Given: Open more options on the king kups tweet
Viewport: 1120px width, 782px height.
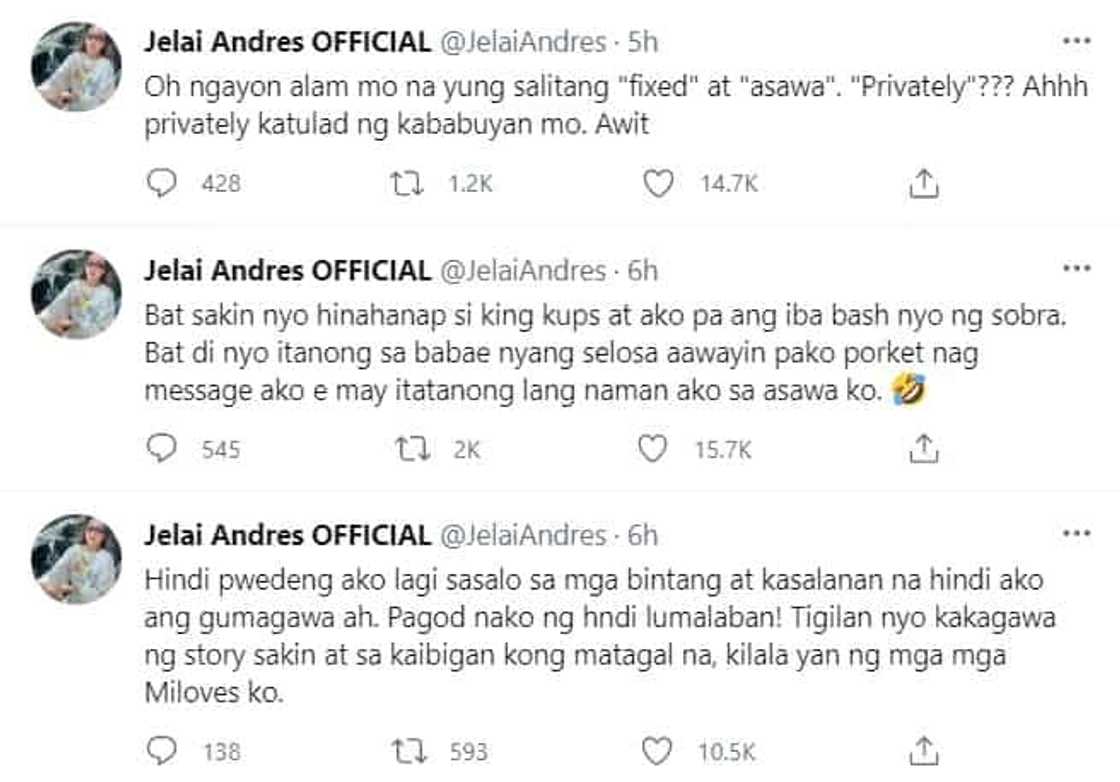Looking at the screenshot, I should click(x=1076, y=269).
